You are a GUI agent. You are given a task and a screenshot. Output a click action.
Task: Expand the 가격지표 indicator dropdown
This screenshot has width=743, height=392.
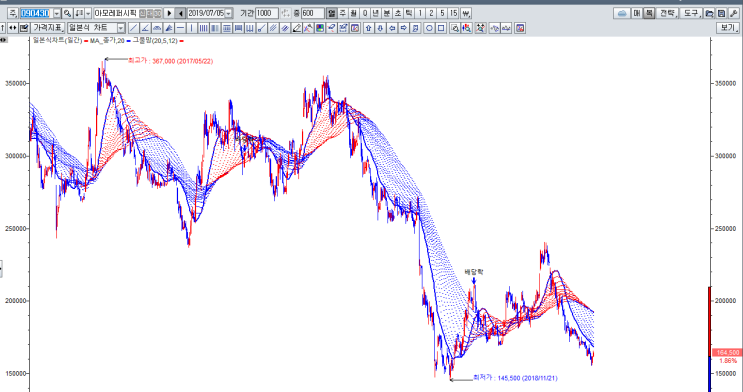click(x=48, y=28)
